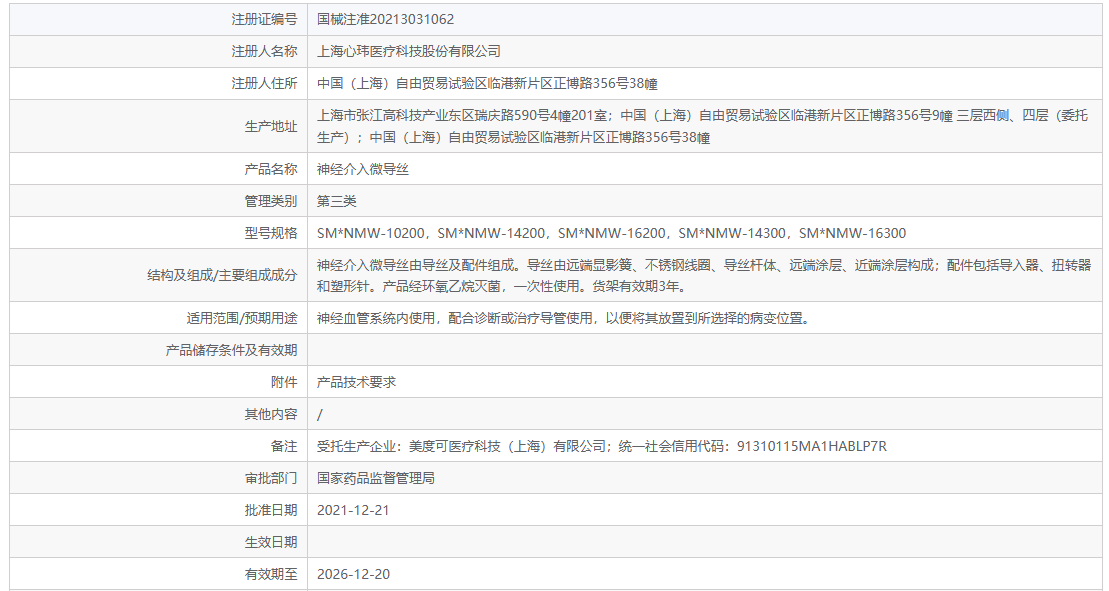Click the slash value in 其他内容 row

pyautogui.click(x=320, y=415)
